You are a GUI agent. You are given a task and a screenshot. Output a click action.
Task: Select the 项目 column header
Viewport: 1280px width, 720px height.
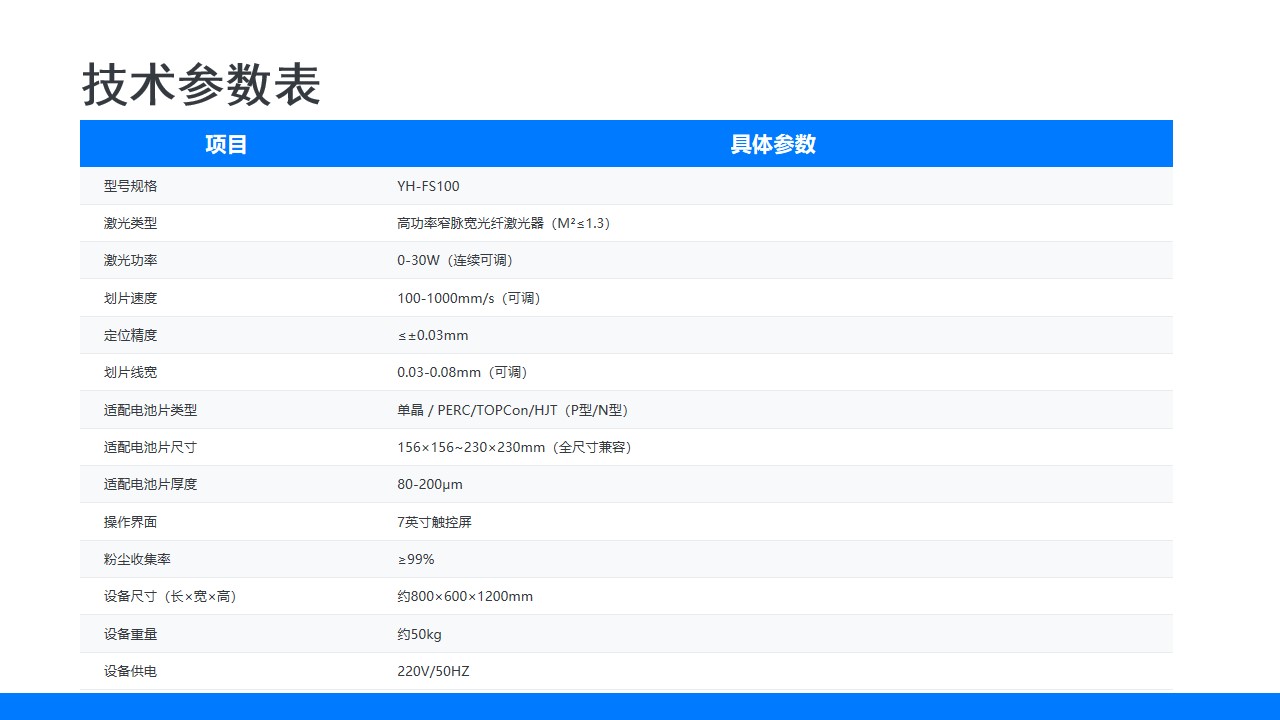pyautogui.click(x=226, y=144)
